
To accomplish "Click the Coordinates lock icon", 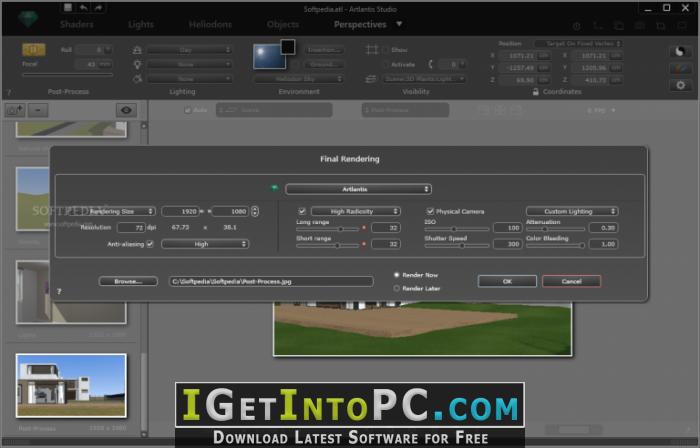I will coord(535,92).
